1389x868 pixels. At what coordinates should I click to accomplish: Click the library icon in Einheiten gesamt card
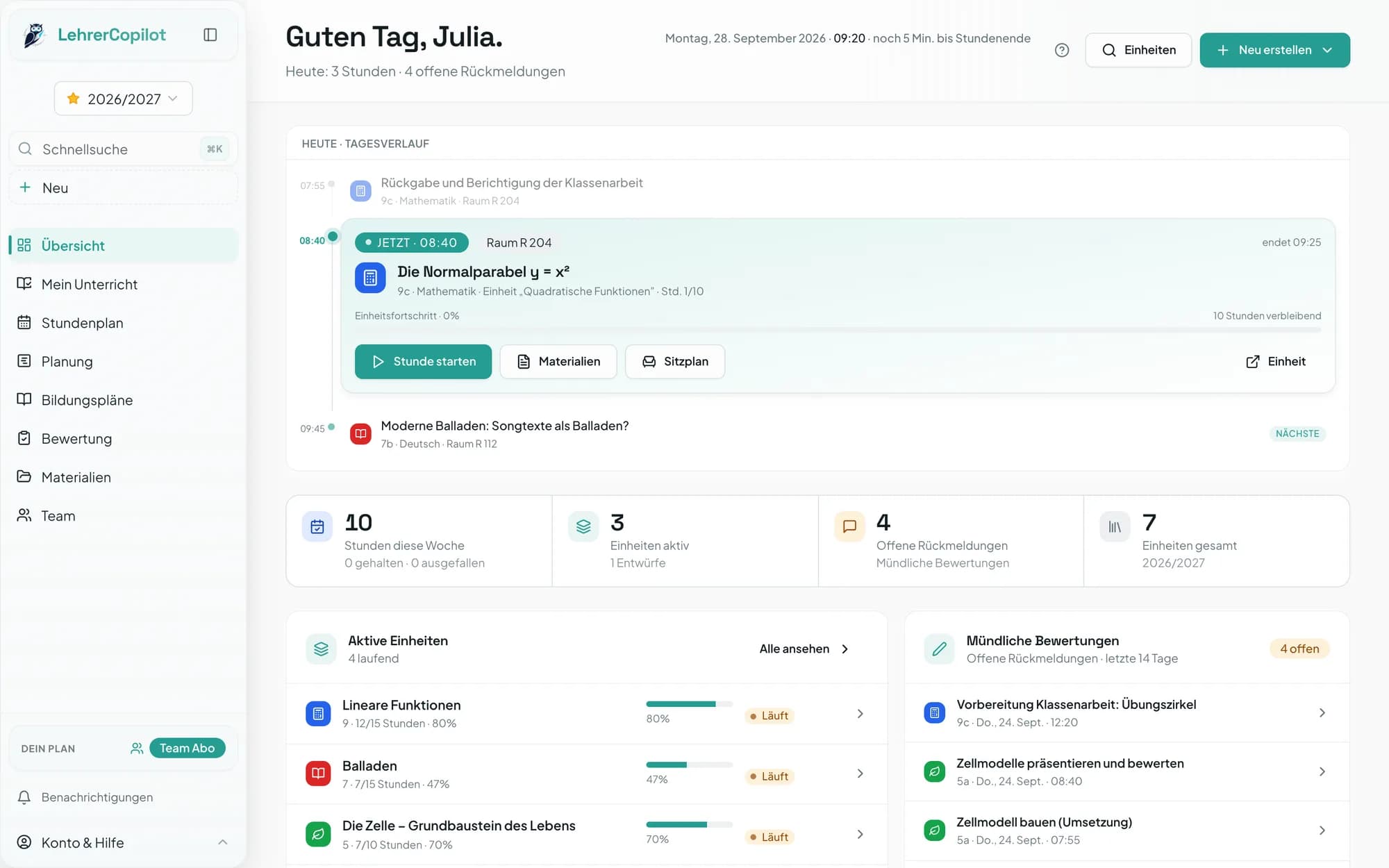[x=1115, y=527]
